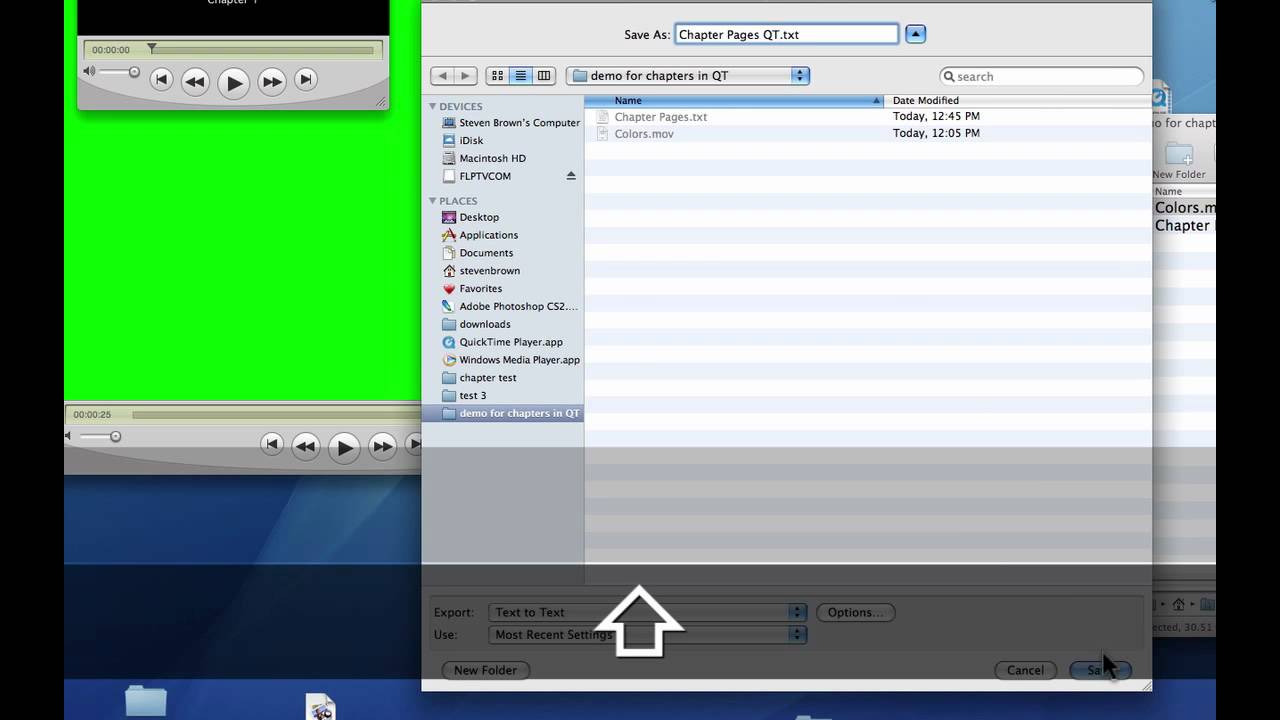Open the 'demo for chapters in QT' folder dropdown
1280x720 pixels.
click(x=688, y=76)
